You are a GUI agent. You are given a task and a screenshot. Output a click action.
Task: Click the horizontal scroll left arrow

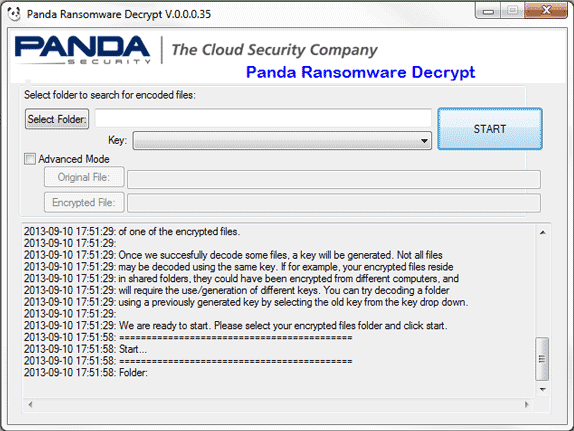click(30, 405)
